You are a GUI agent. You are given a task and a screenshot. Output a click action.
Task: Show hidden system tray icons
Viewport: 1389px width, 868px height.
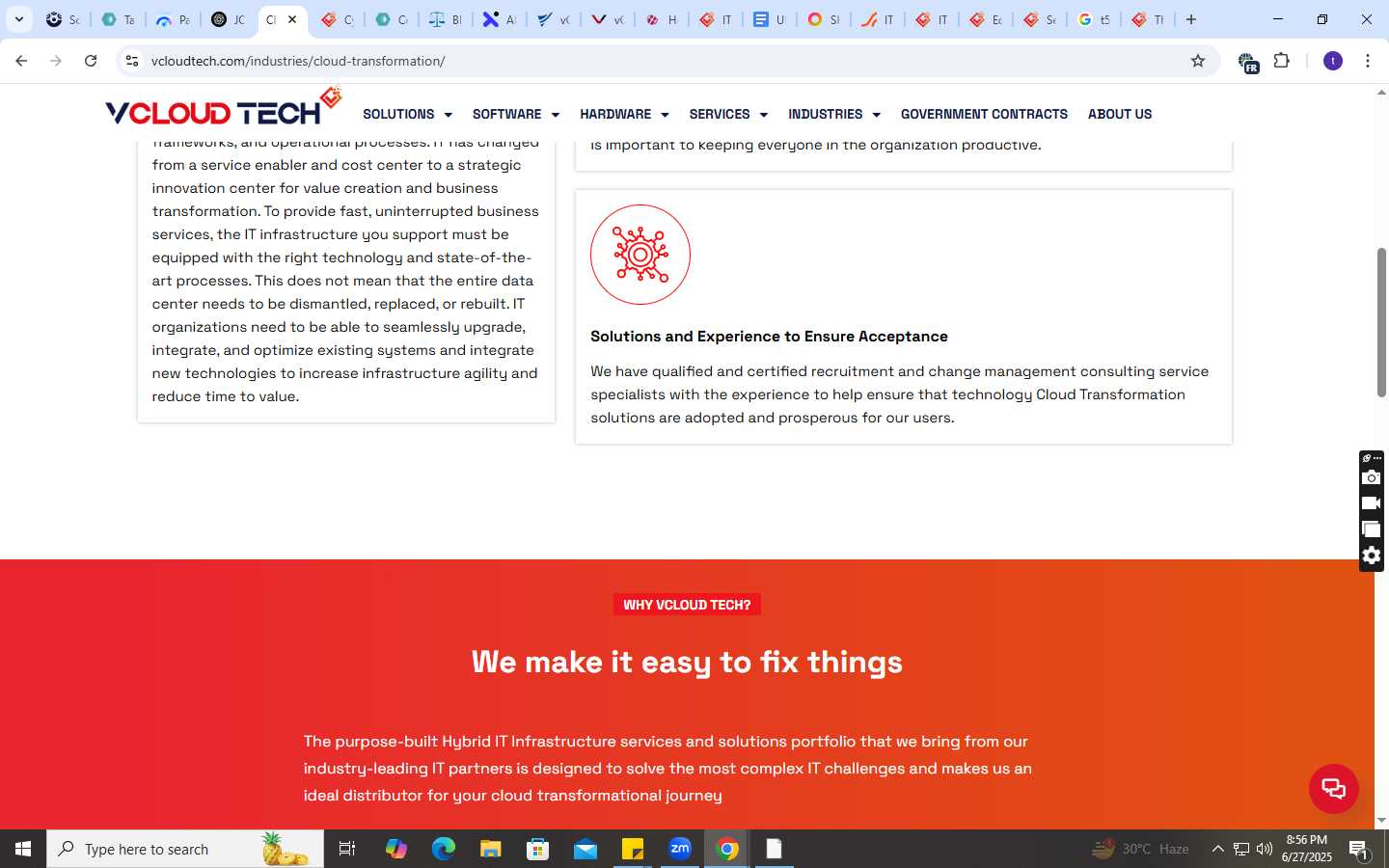1217,849
